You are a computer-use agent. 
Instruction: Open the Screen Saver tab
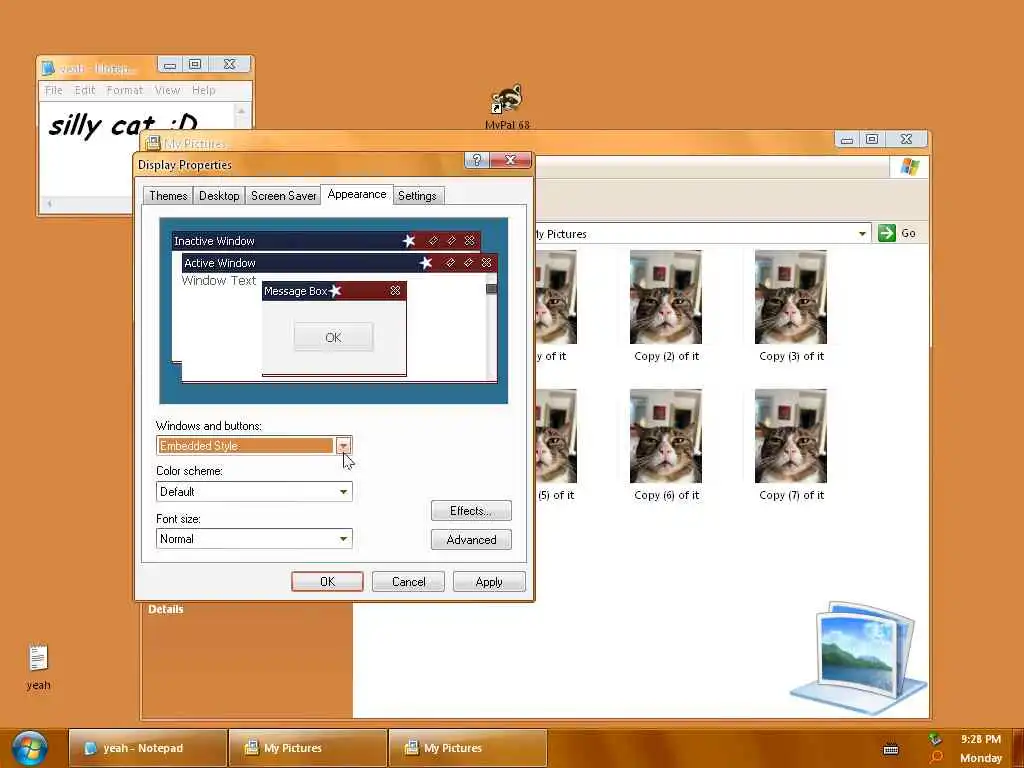tap(283, 196)
